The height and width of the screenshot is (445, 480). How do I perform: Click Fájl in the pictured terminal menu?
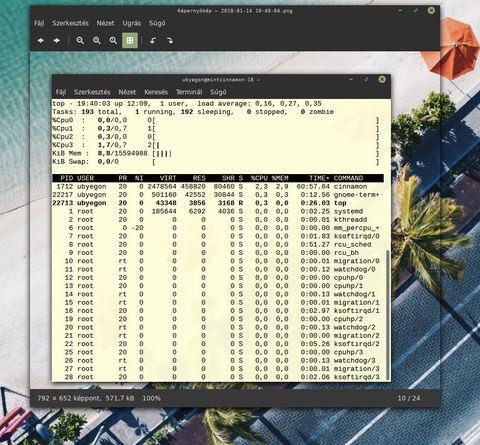(x=61, y=92)
